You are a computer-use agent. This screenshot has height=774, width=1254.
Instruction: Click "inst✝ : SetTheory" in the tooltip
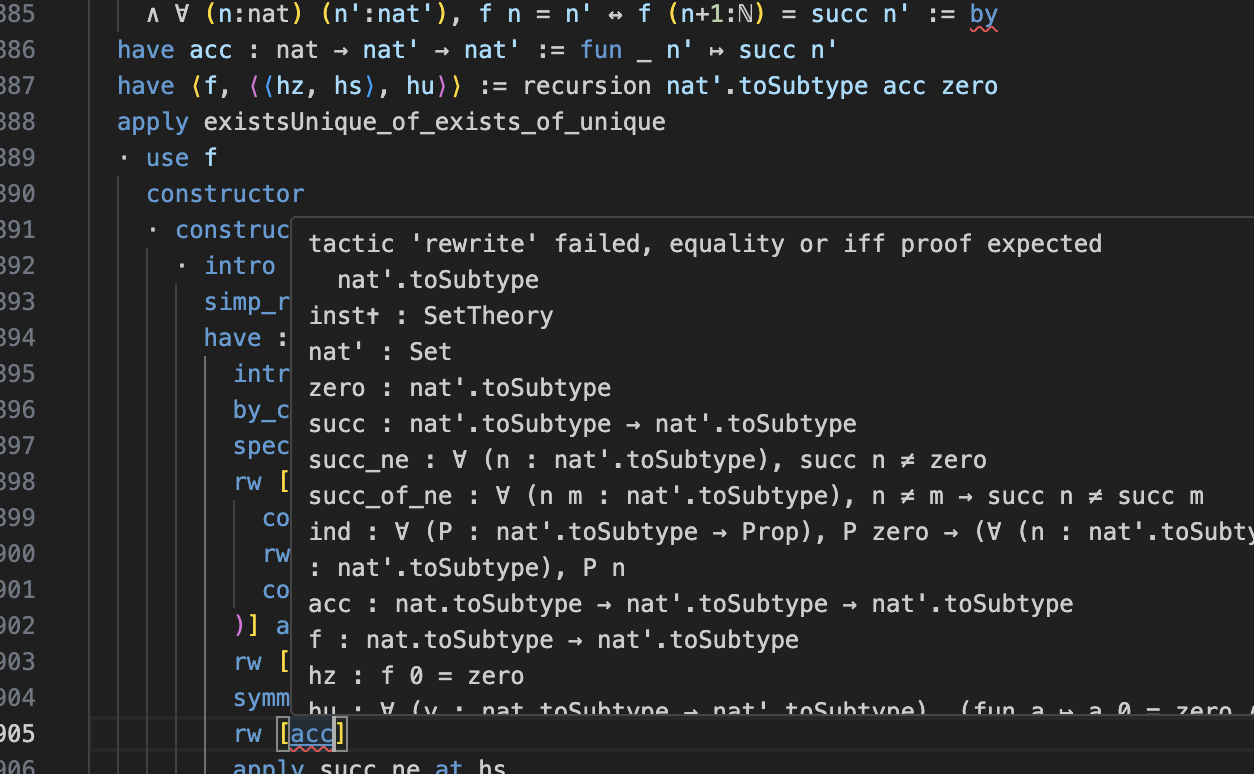point(431,316)
